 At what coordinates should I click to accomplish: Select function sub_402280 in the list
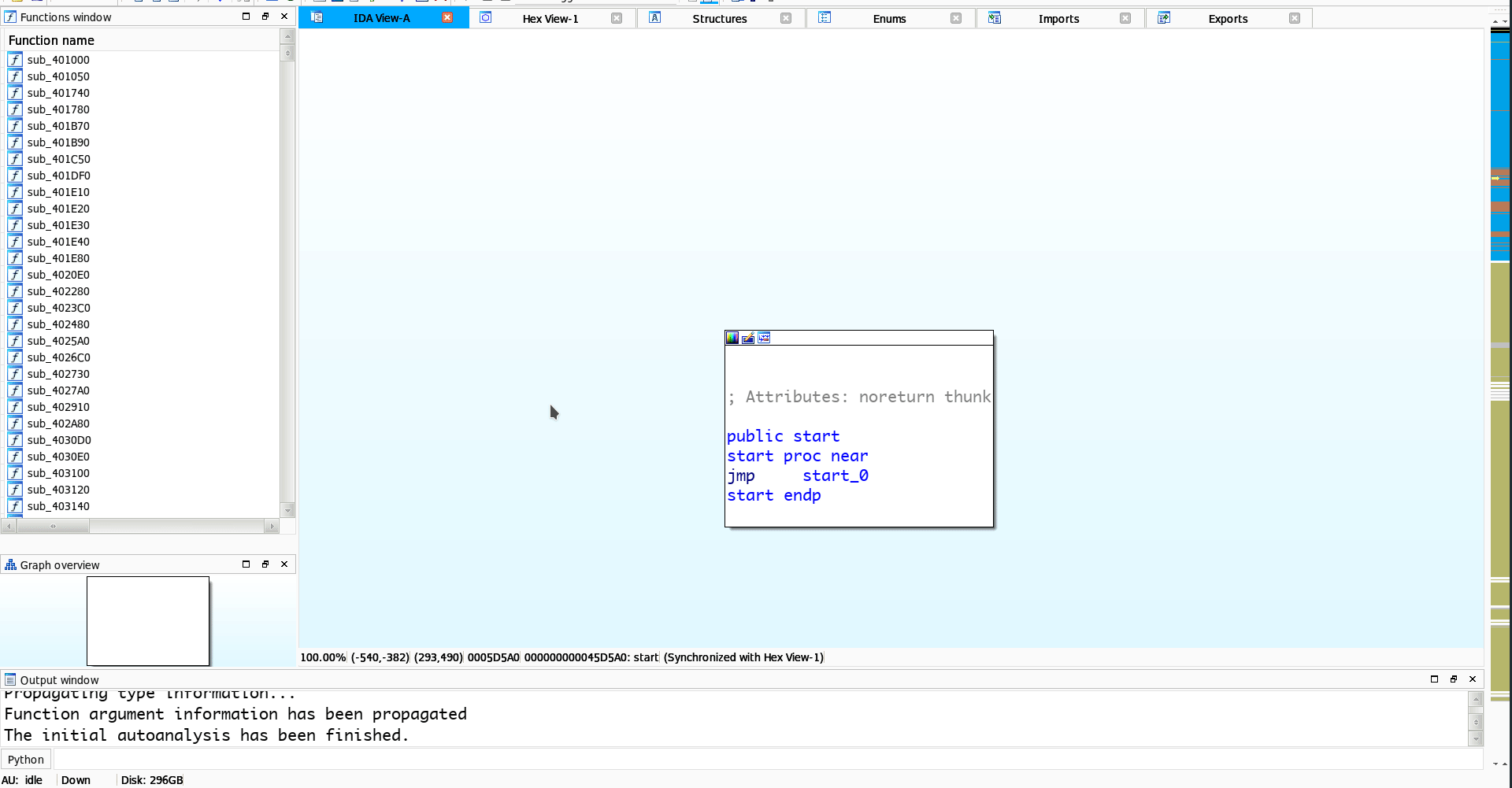(142, 291)
